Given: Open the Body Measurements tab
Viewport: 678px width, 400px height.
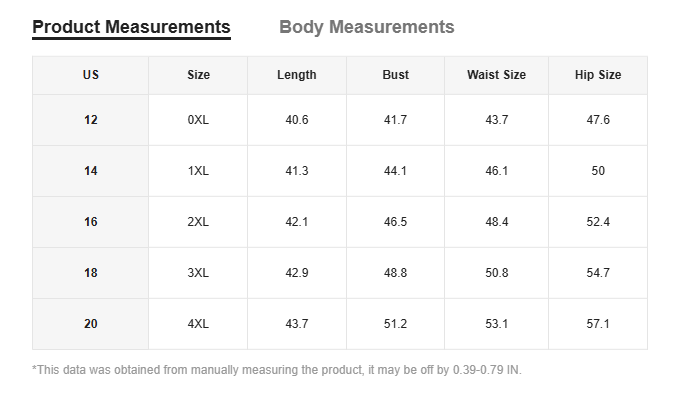Looking at the screenshot, I should pos(366,27).
